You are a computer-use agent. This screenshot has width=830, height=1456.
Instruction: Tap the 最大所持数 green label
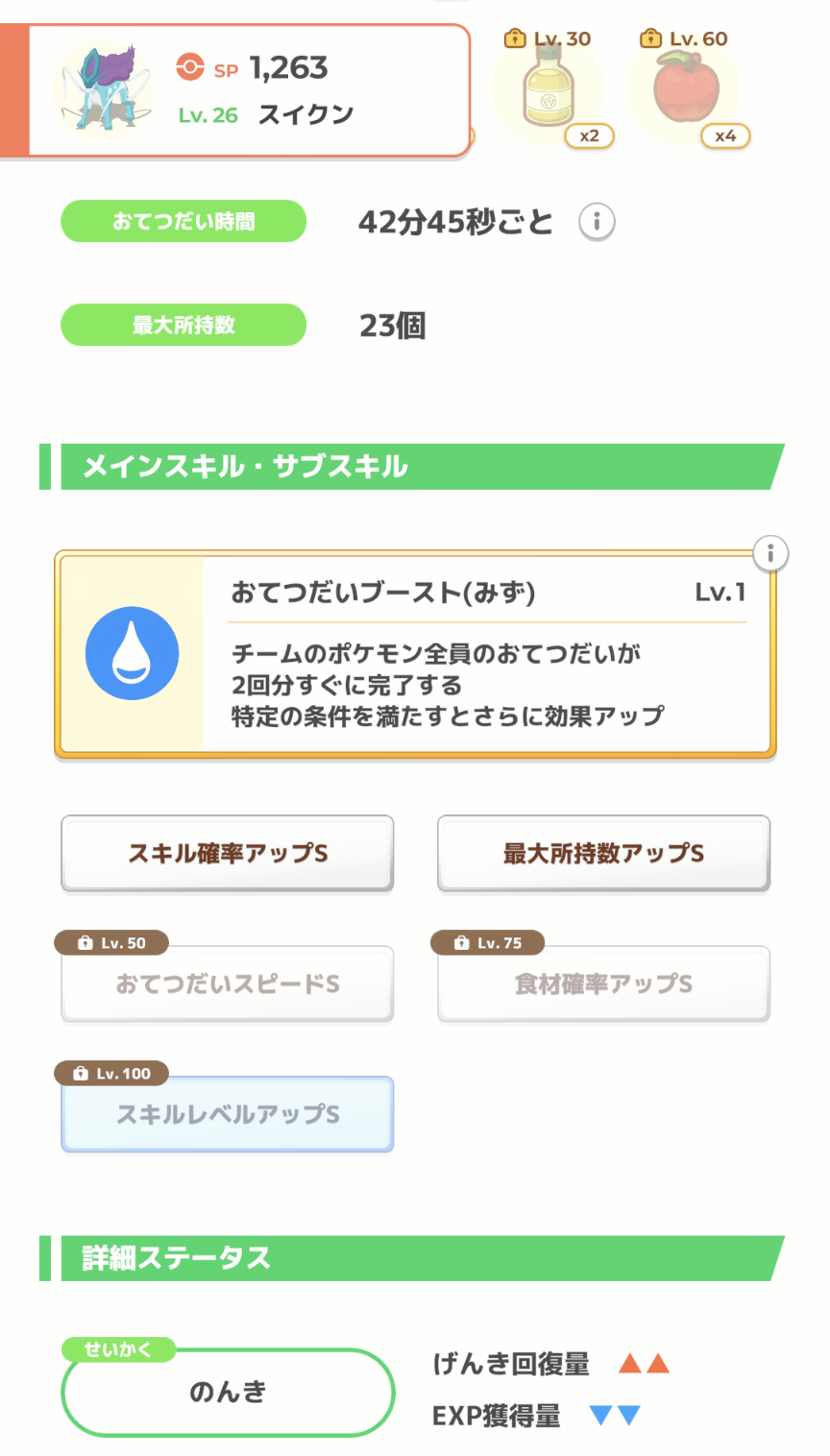pos(183,326)
